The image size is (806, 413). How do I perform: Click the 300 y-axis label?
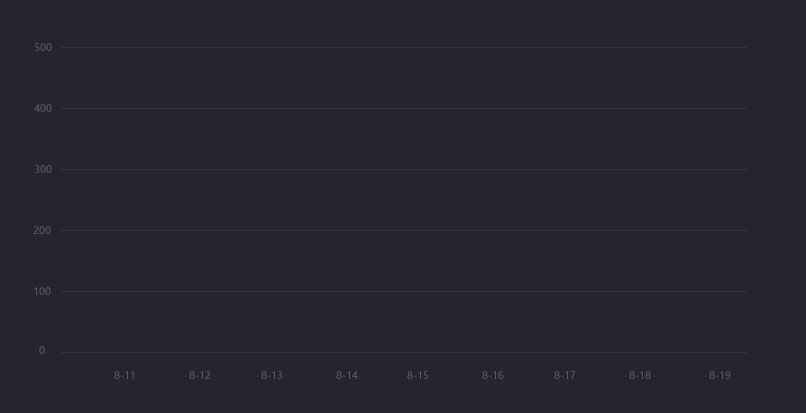43,170
